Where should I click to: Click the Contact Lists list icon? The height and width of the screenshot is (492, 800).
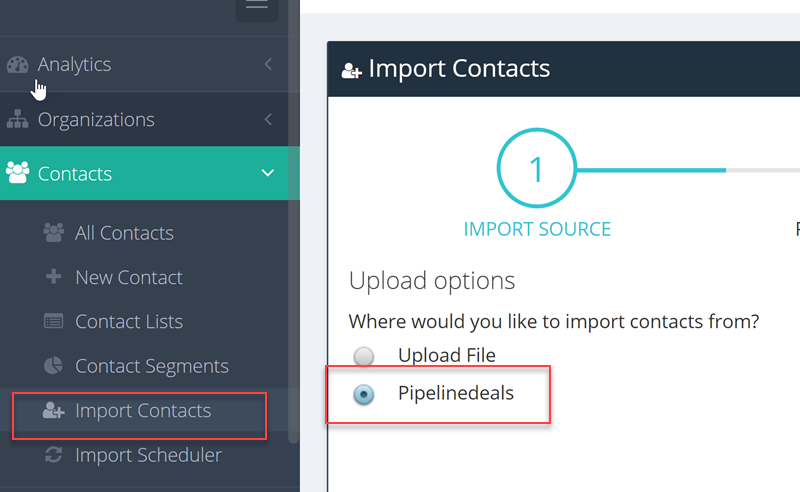(x=54, y=321)
